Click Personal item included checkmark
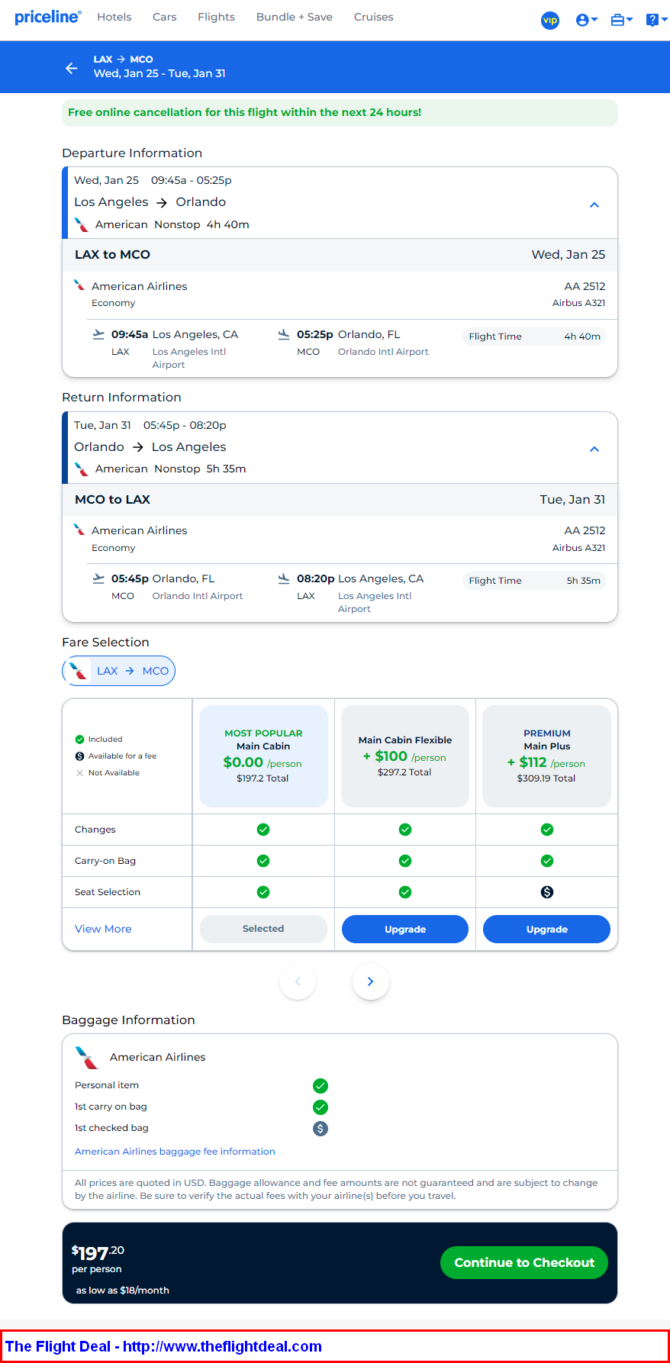 (320, 1085)
